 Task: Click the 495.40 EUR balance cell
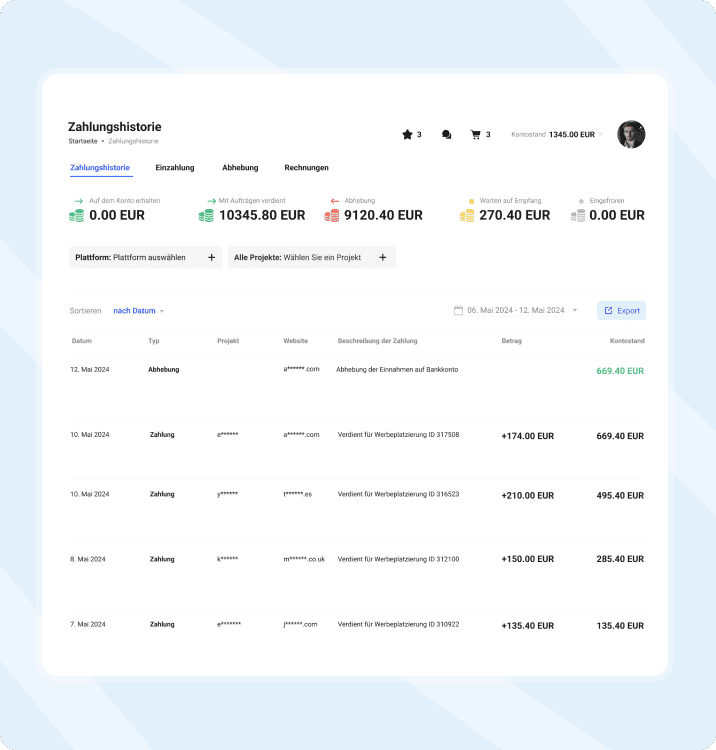point(620,496)
